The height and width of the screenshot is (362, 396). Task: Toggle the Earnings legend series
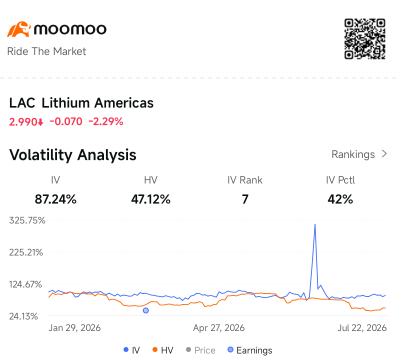pos(250,350)
